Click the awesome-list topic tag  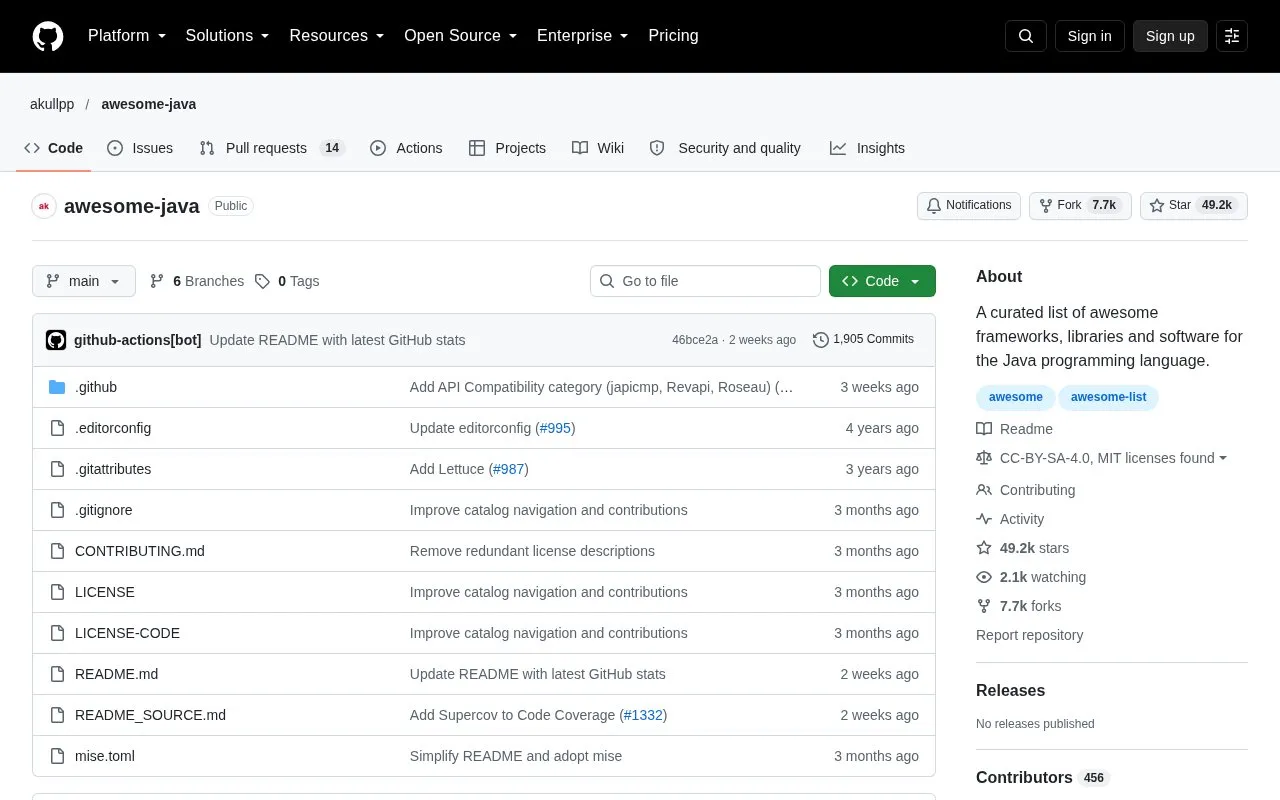pyautogui.click(x=1108, y=397)
